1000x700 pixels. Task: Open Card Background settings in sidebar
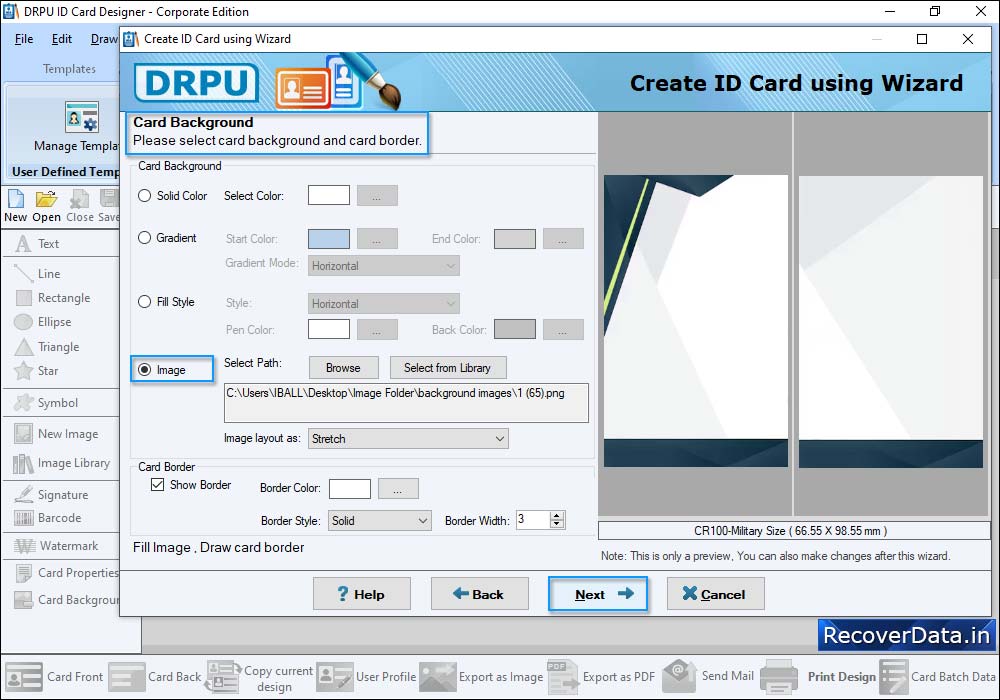pos(67,599)
